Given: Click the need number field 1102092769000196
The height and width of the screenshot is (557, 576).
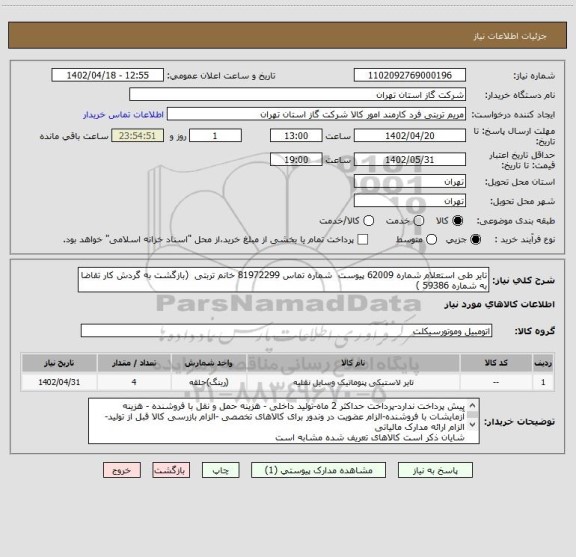Looking at the screenshot, I should pyautogui.click(x=410, y=75).
